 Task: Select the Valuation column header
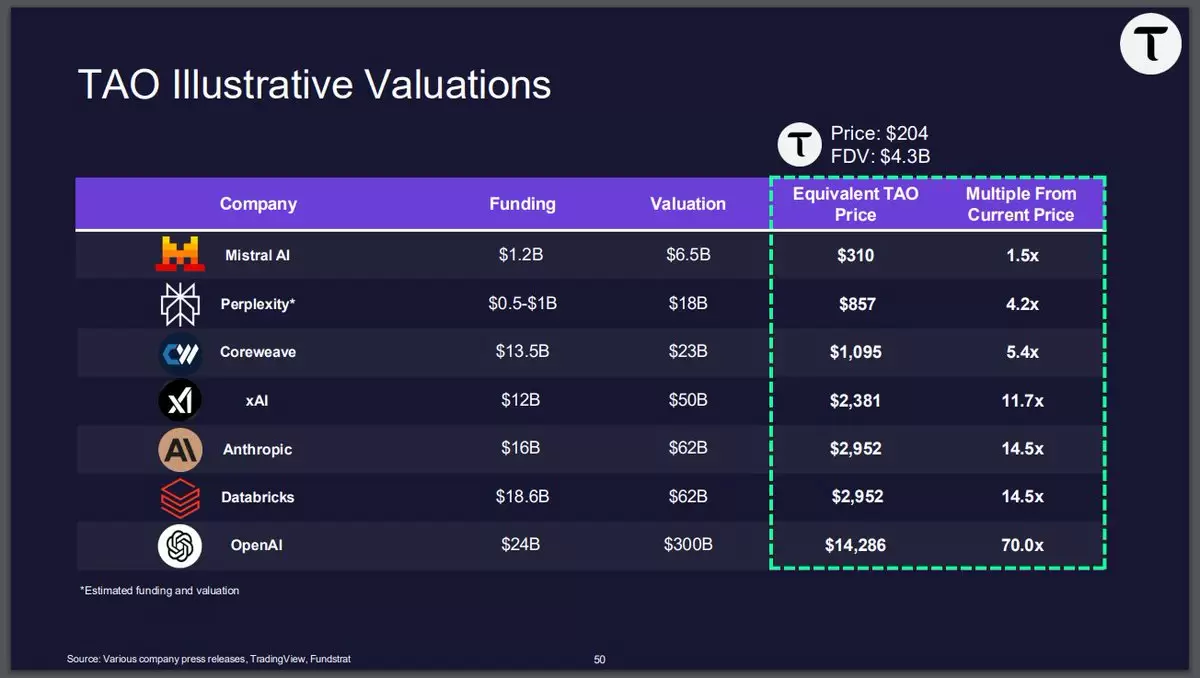688,204
